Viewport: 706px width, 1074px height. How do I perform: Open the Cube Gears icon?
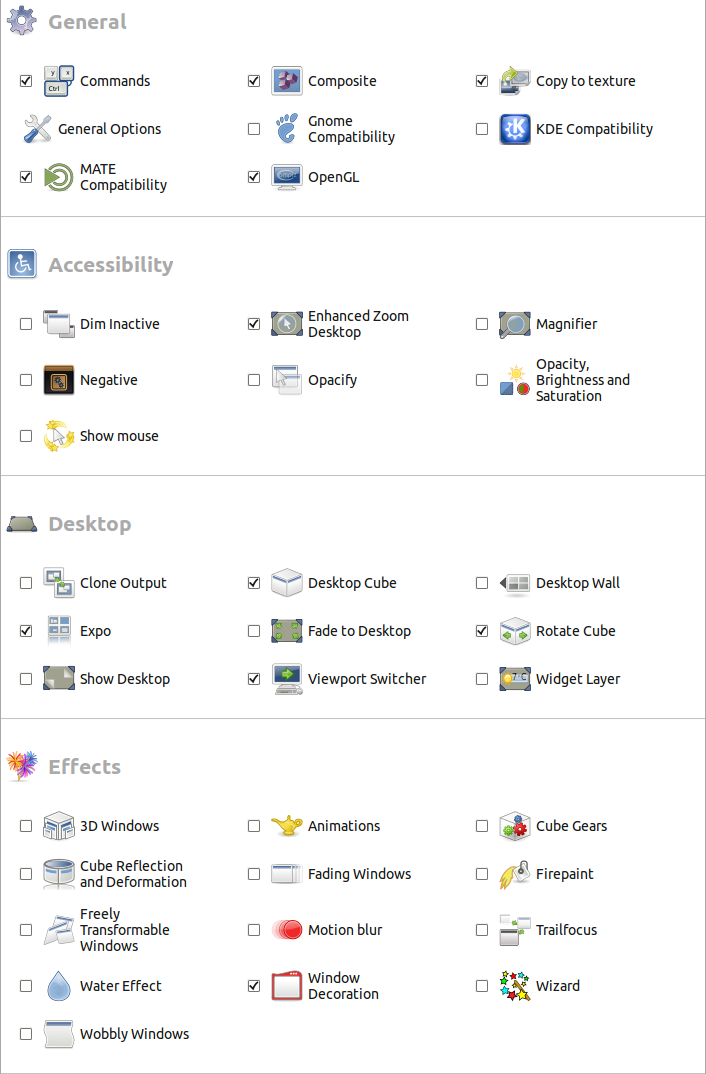pyautogui.click(x=514, y=826)
